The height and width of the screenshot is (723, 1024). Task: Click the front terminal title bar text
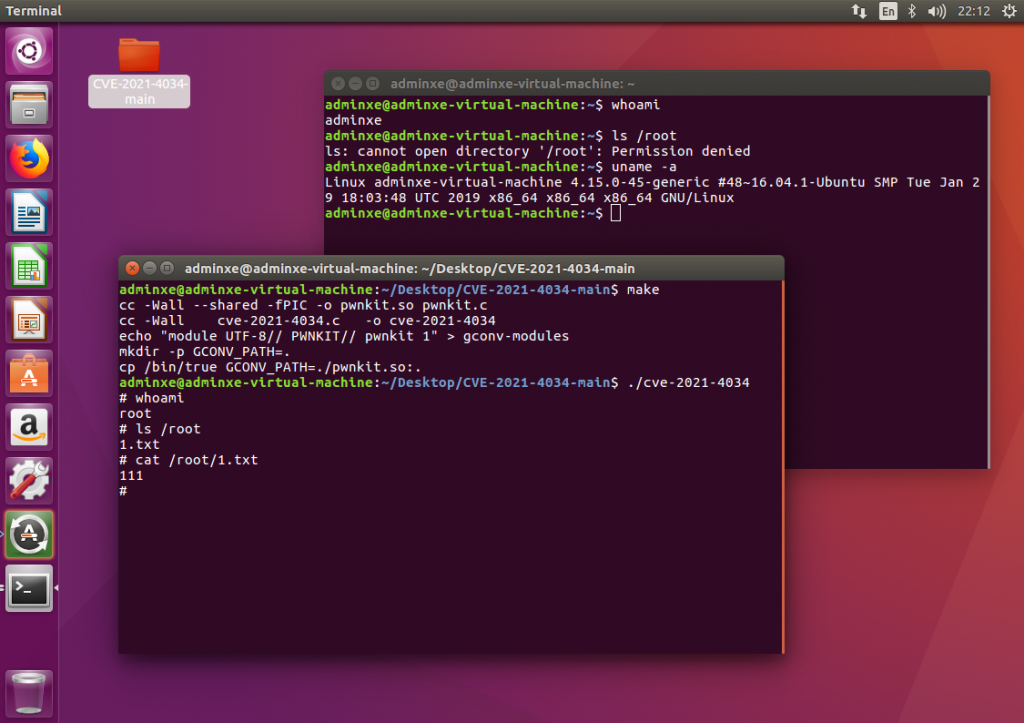[409, 268]
